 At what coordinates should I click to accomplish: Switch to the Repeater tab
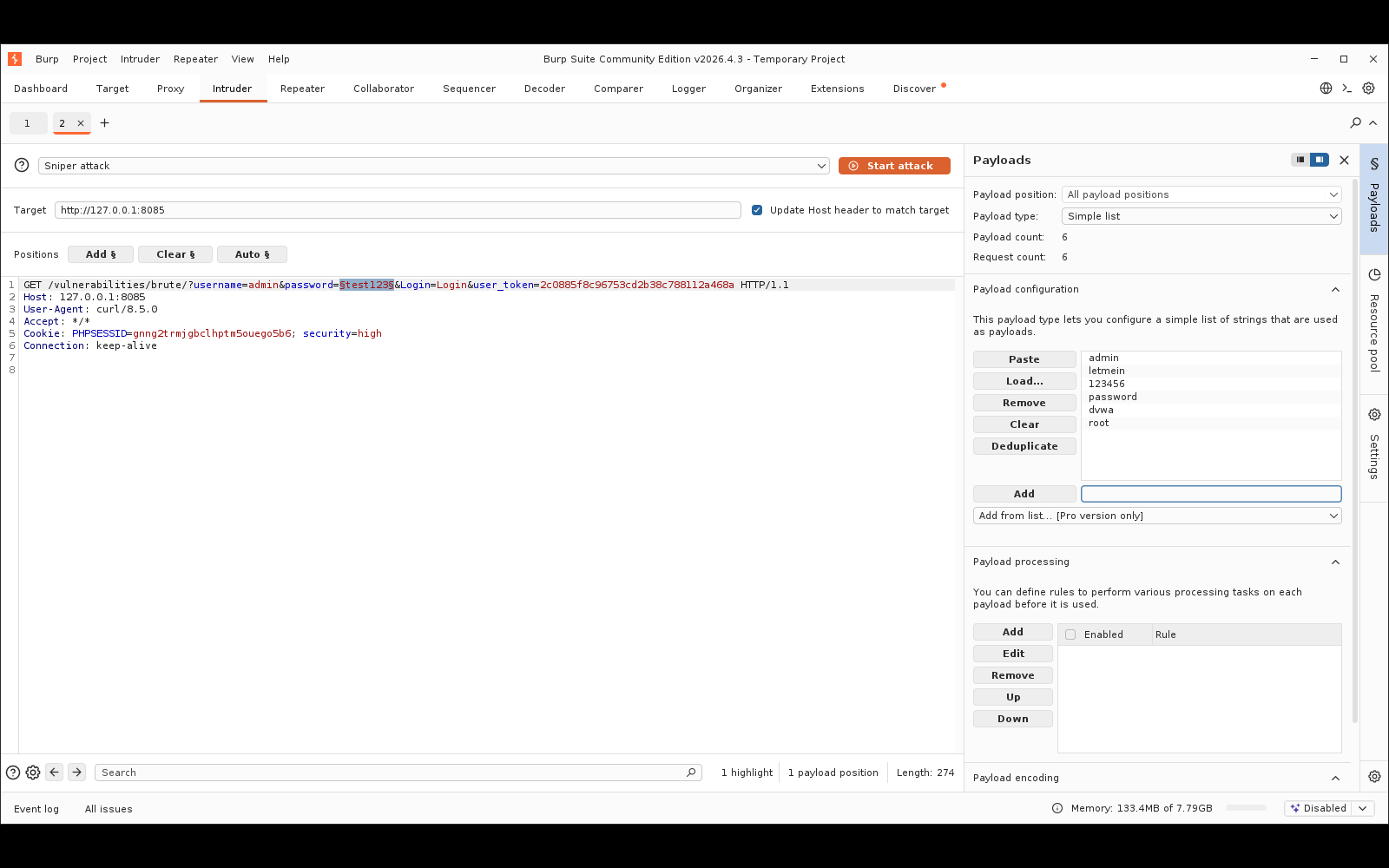pos(302,89)
